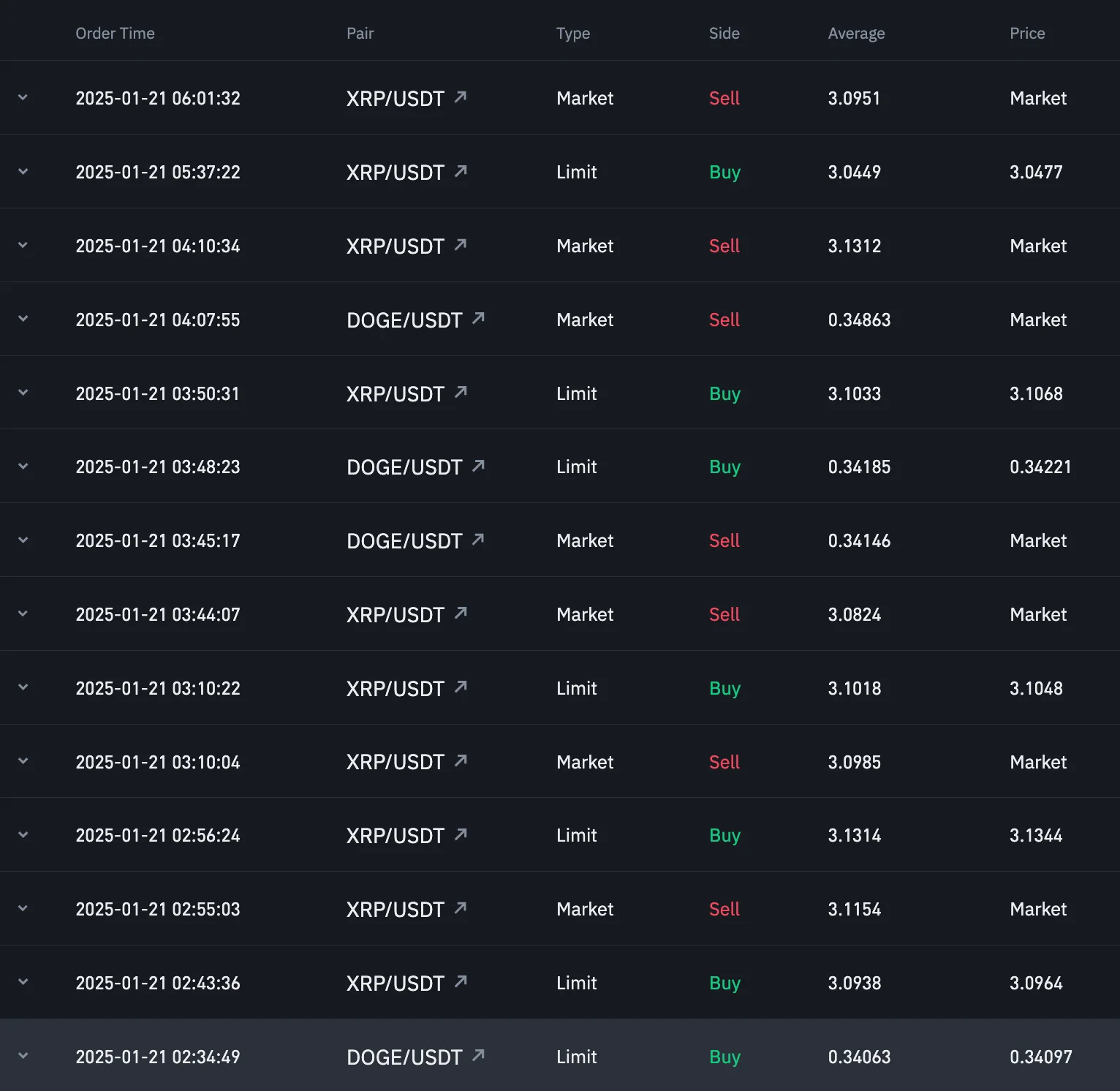Viewport: 1120px width, 1091px height.
Task: Open external link arrow beside XRP/USDT at 02:56:24
Action: tap(461, 834)
